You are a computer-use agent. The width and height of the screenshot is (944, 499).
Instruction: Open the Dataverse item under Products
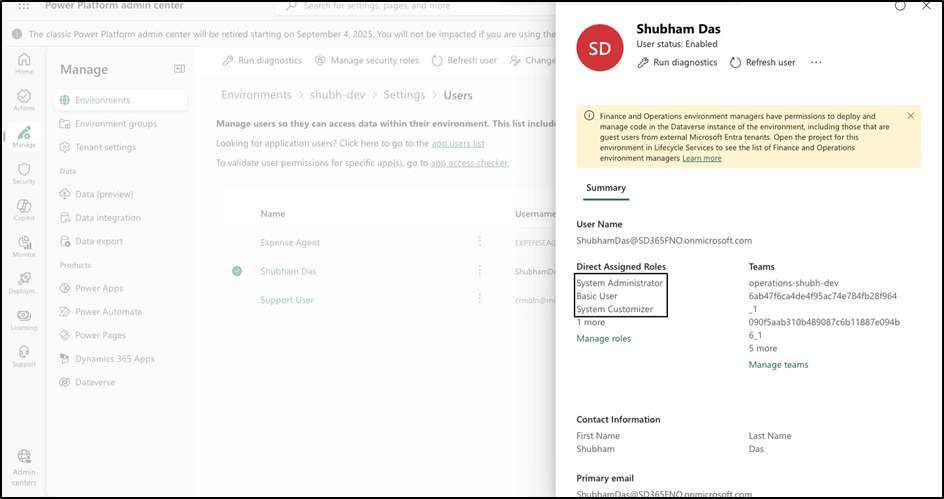tap(96, 382)
